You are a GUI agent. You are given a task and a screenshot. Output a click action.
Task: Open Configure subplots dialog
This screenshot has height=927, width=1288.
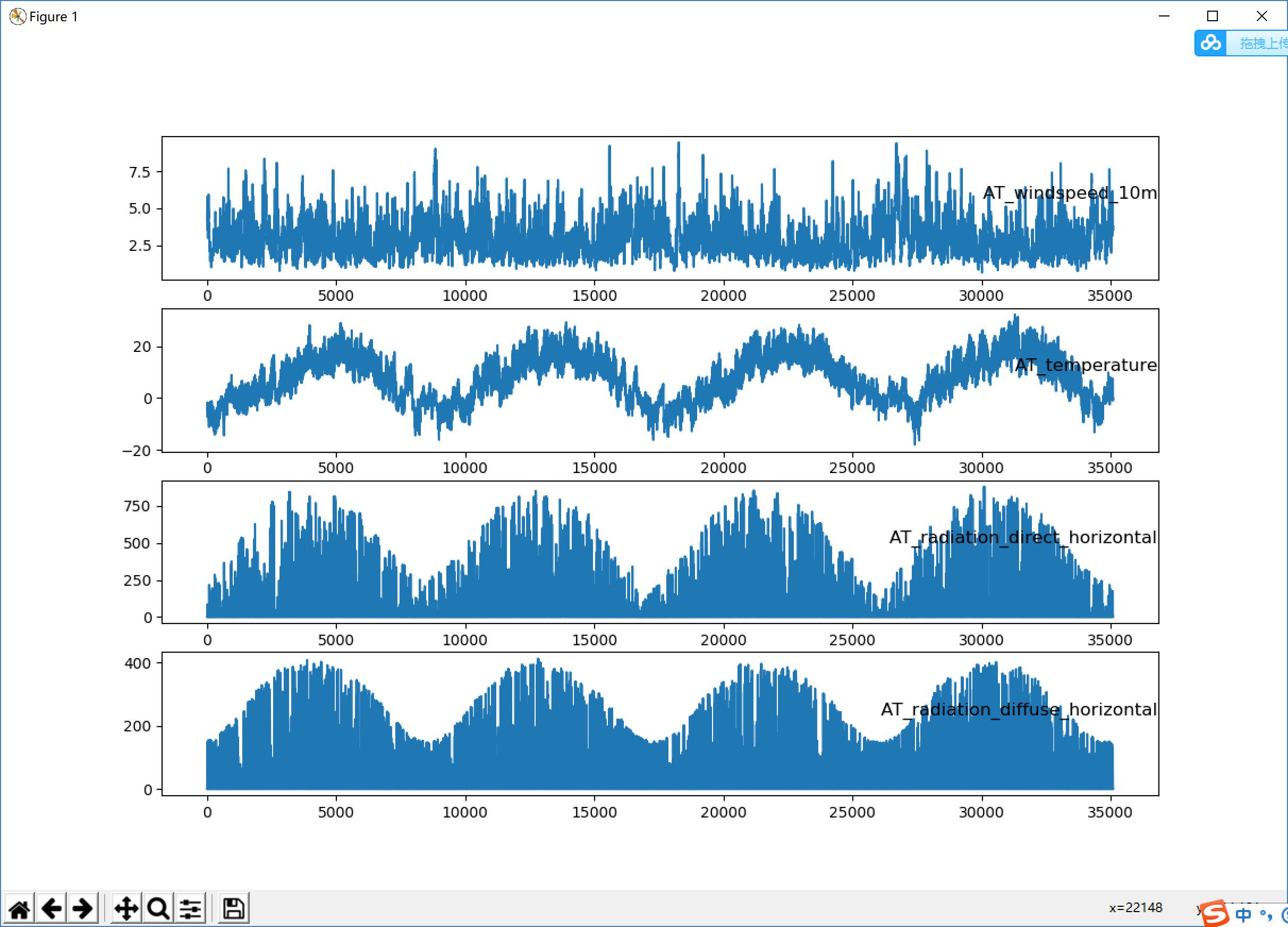click(x=190, y=908)
